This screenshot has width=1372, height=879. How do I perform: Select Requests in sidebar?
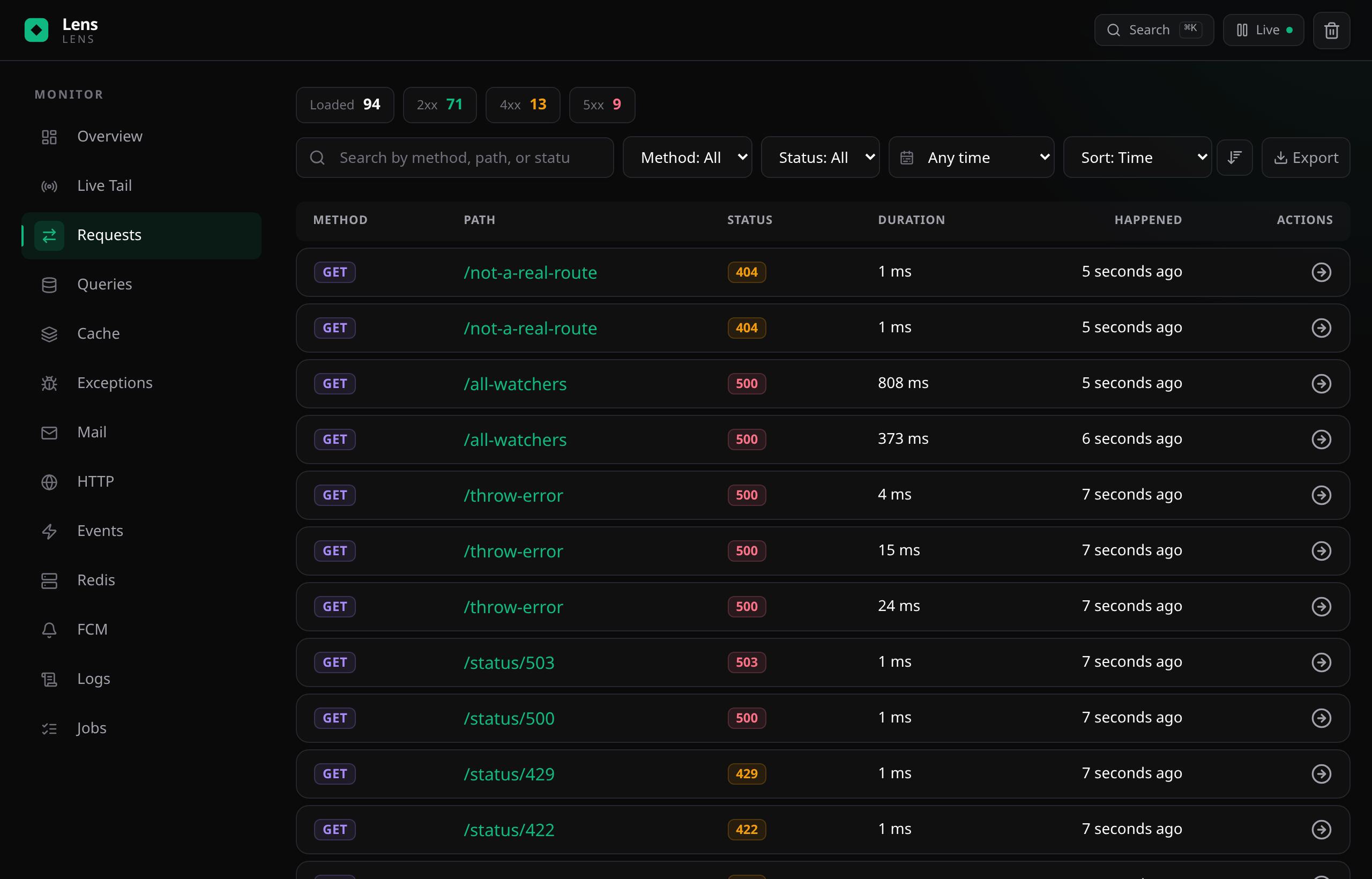click(x=141, y=235)
